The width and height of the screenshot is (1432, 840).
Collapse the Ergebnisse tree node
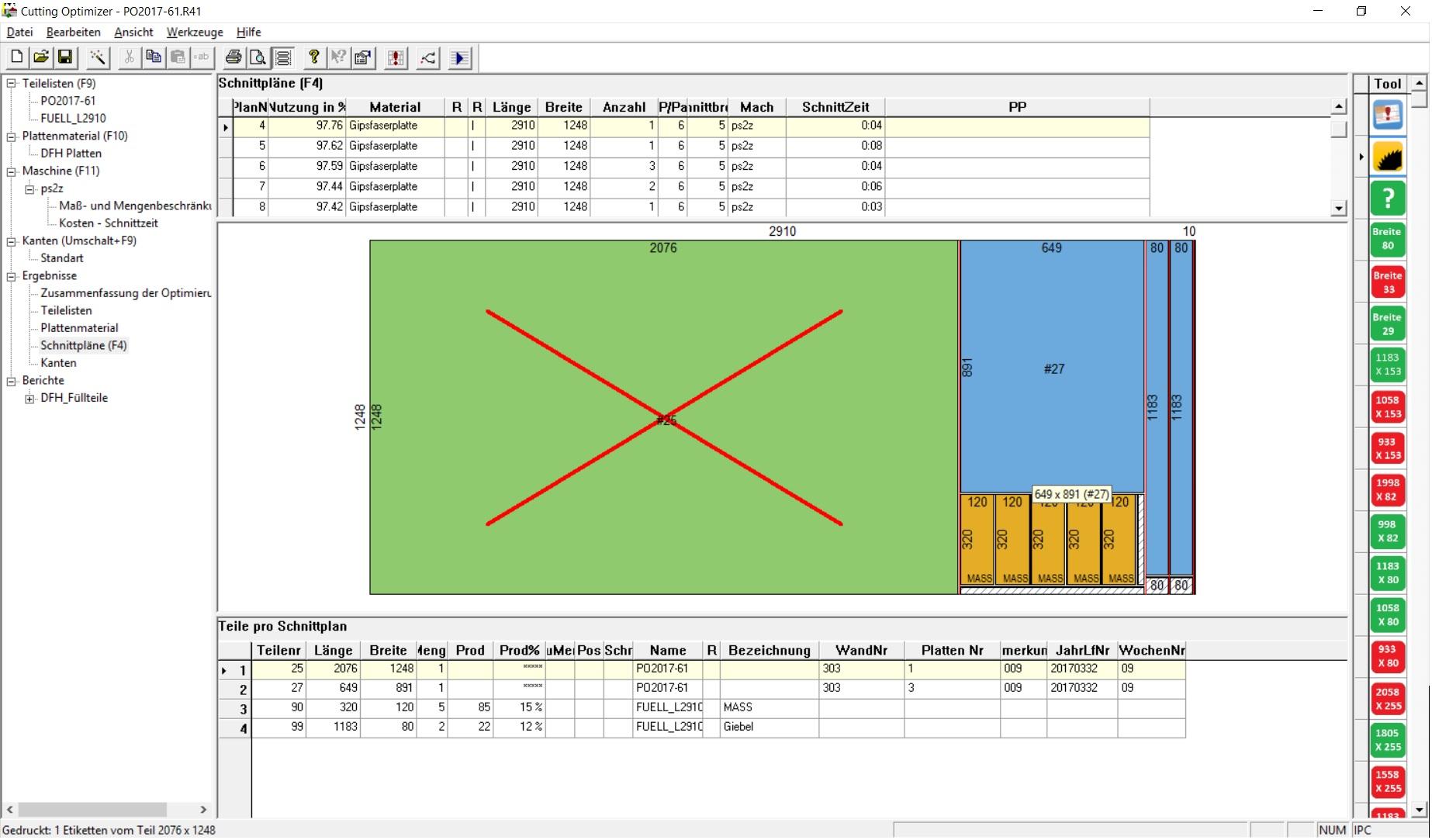click(x=12, y=275)
